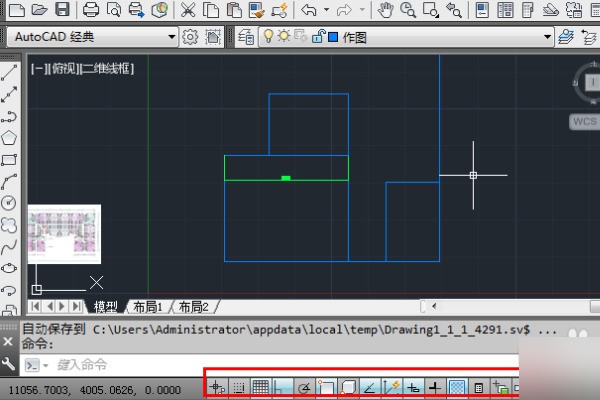Choose the Circle draw tool
This screenshot has height=400, width=600.
coord(9,203)
